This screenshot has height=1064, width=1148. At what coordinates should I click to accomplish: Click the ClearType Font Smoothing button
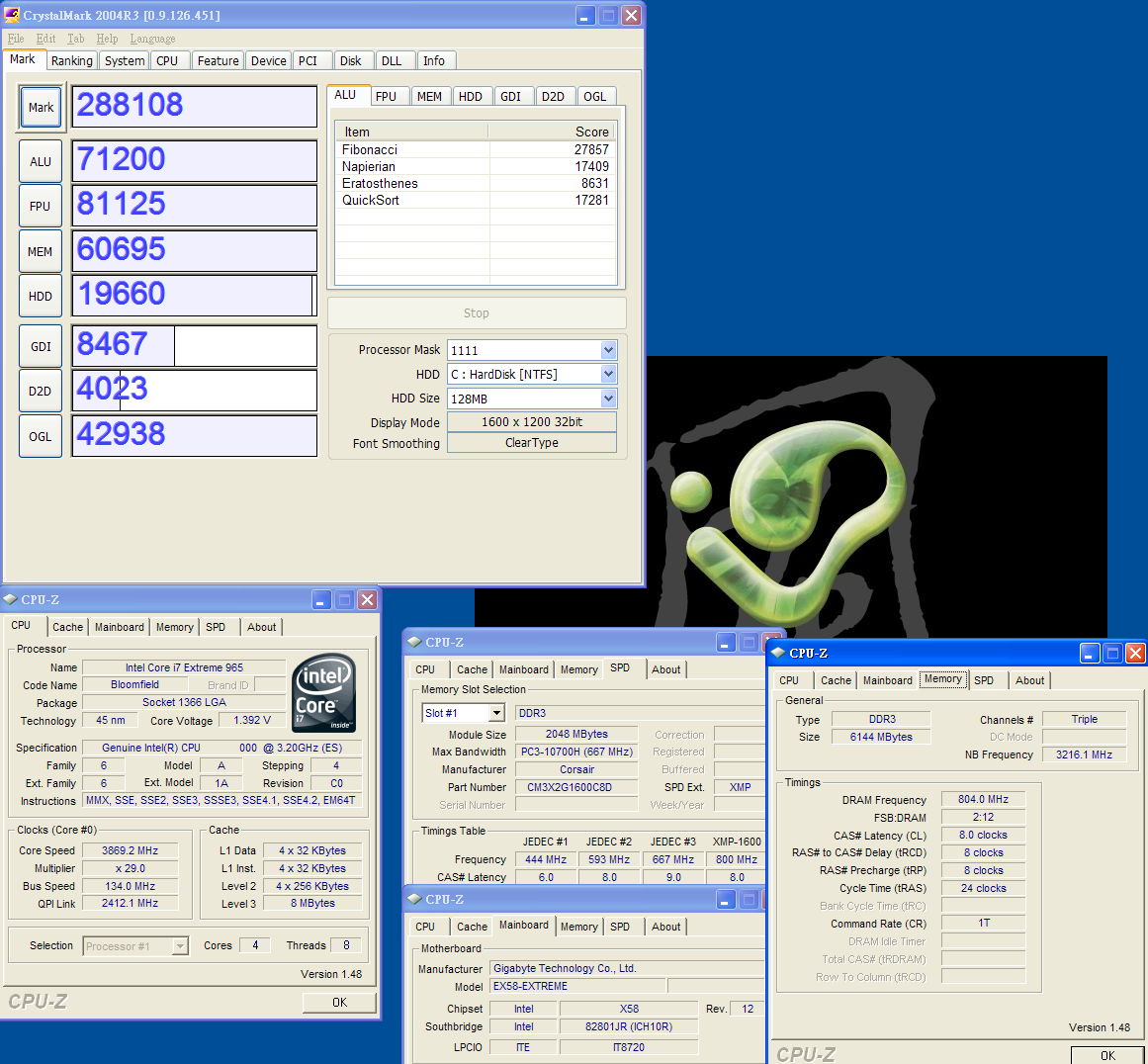coord(532,443)
